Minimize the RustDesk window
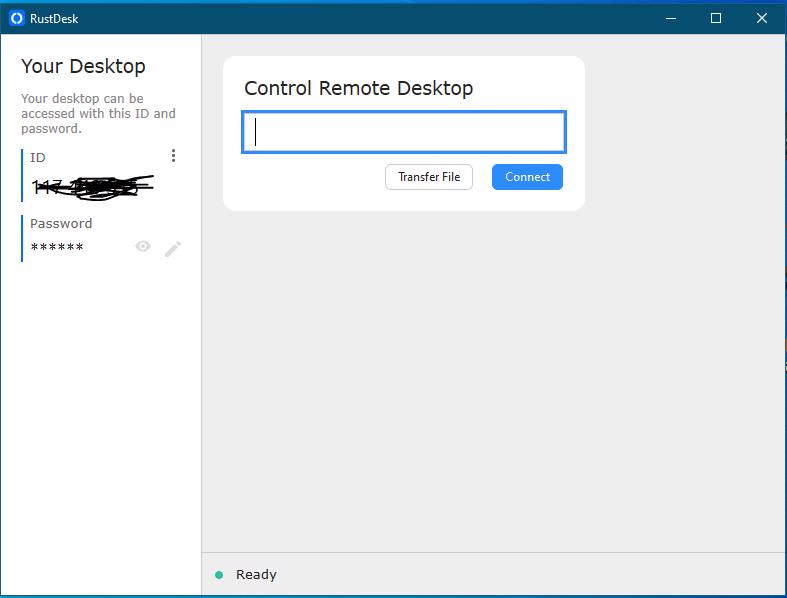Viewport: 787px width, 598px height. [x=671, y=19]
